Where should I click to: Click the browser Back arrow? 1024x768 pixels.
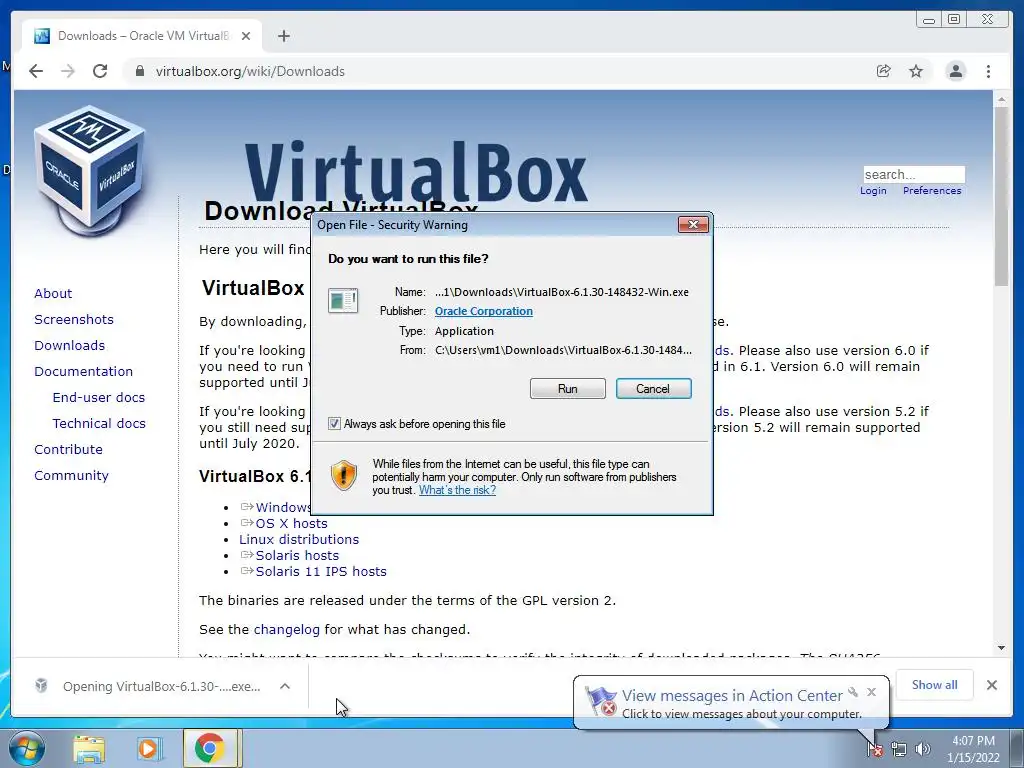(x=36, y=71)
